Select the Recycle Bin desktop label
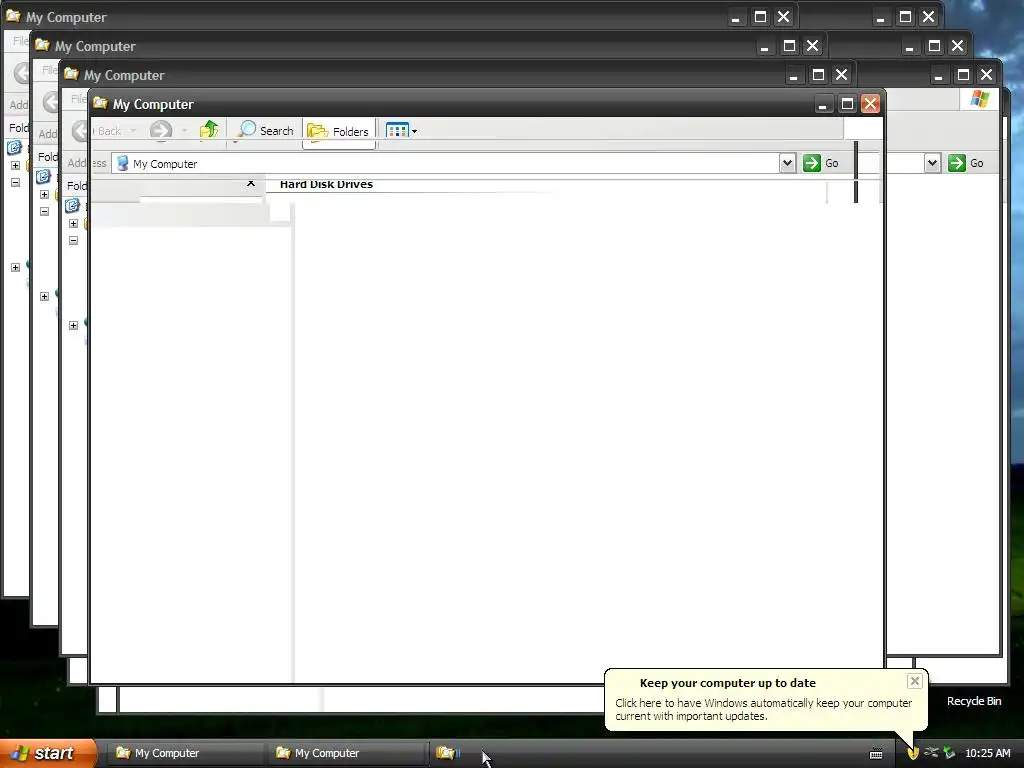 (x=974, y=701)
